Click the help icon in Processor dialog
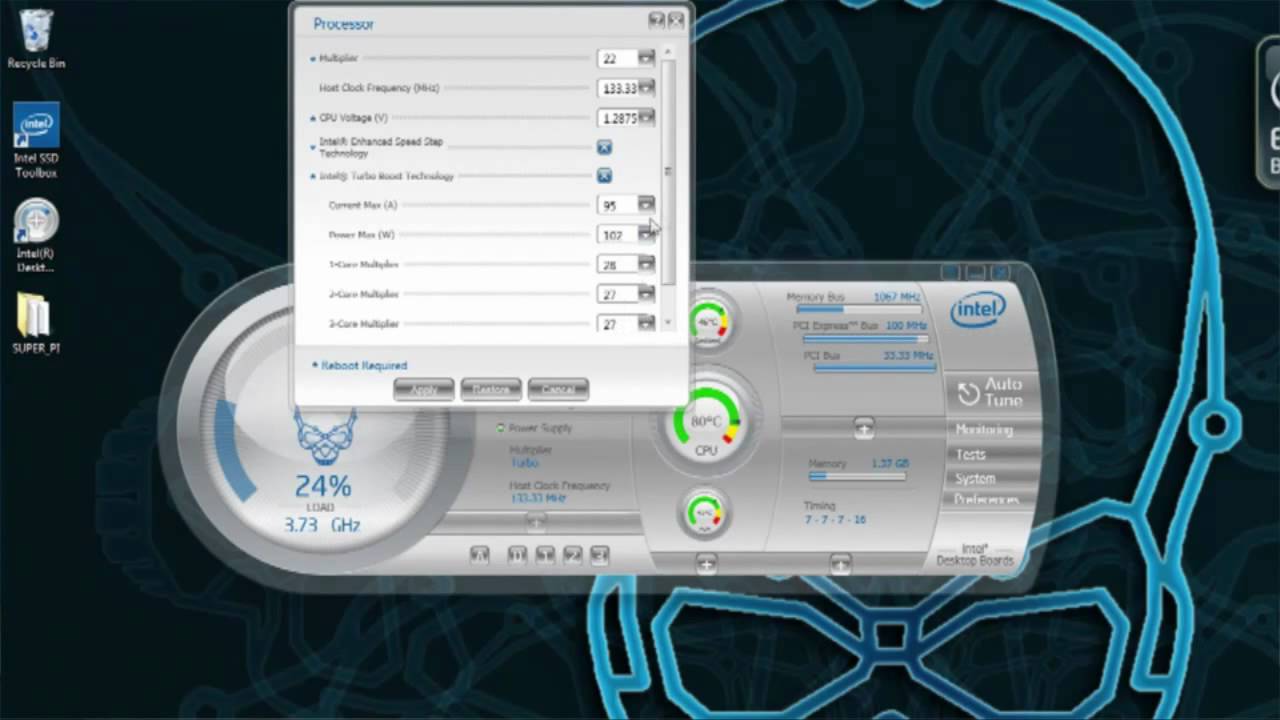 click(657, 20)
